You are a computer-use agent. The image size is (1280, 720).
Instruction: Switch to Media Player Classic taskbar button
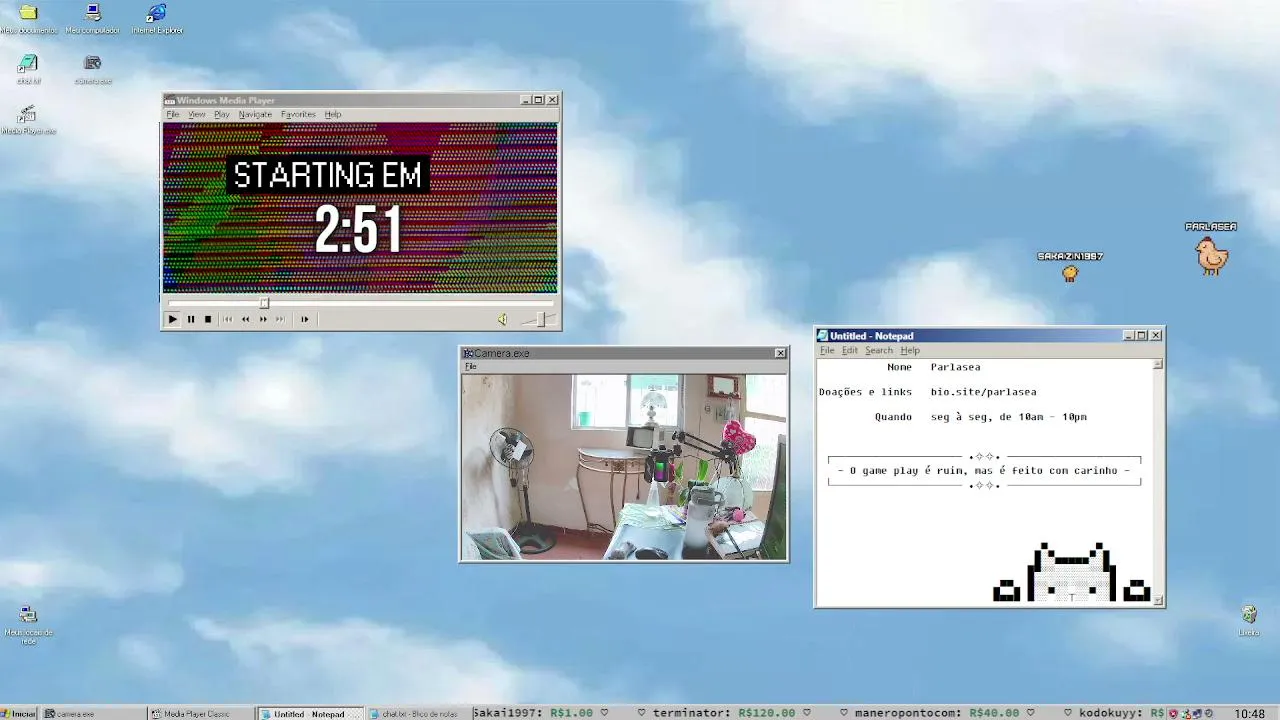(200, 713)
